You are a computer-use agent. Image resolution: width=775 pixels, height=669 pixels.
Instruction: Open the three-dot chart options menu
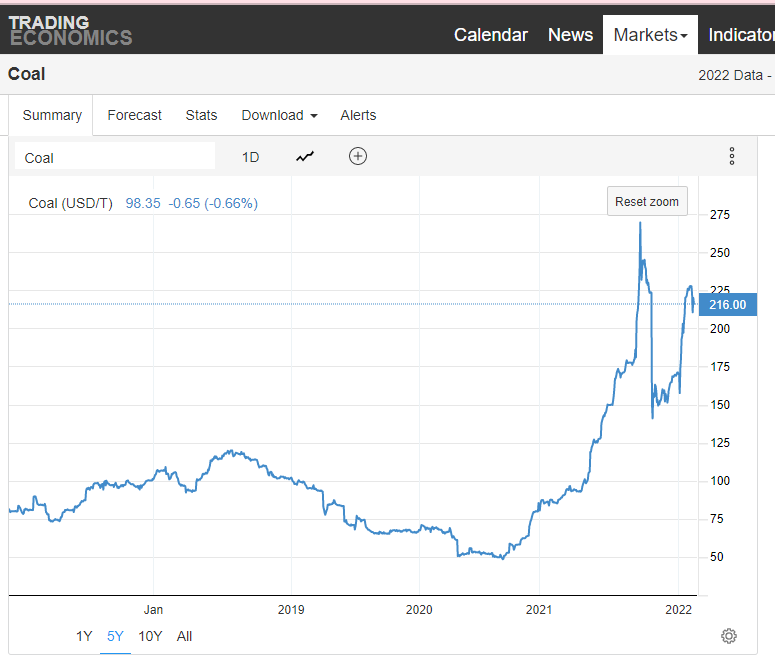tap(732, 156)
